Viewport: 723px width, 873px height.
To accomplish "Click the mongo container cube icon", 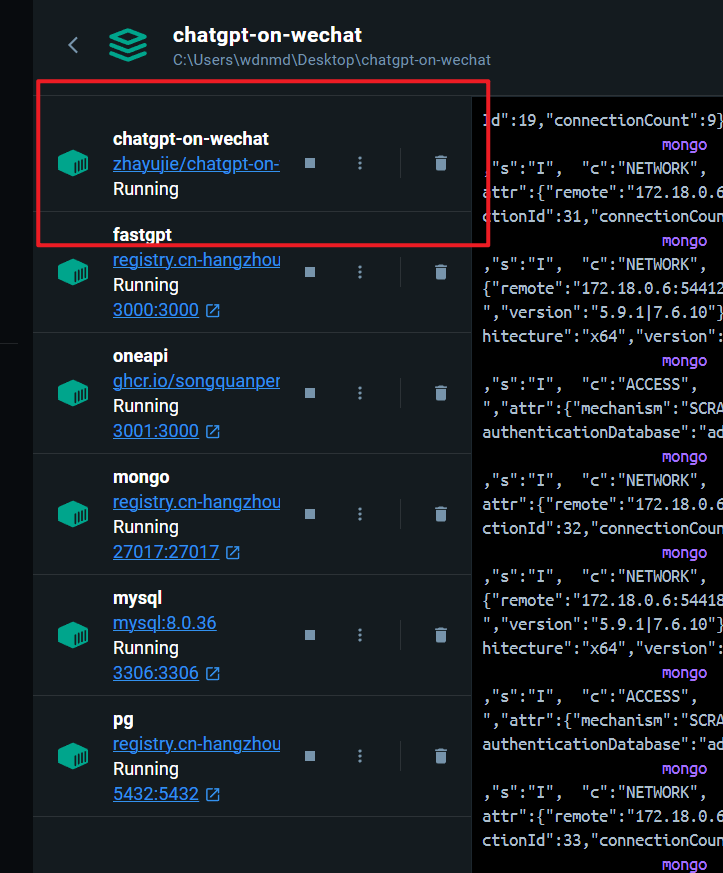I will click(72, 514).
